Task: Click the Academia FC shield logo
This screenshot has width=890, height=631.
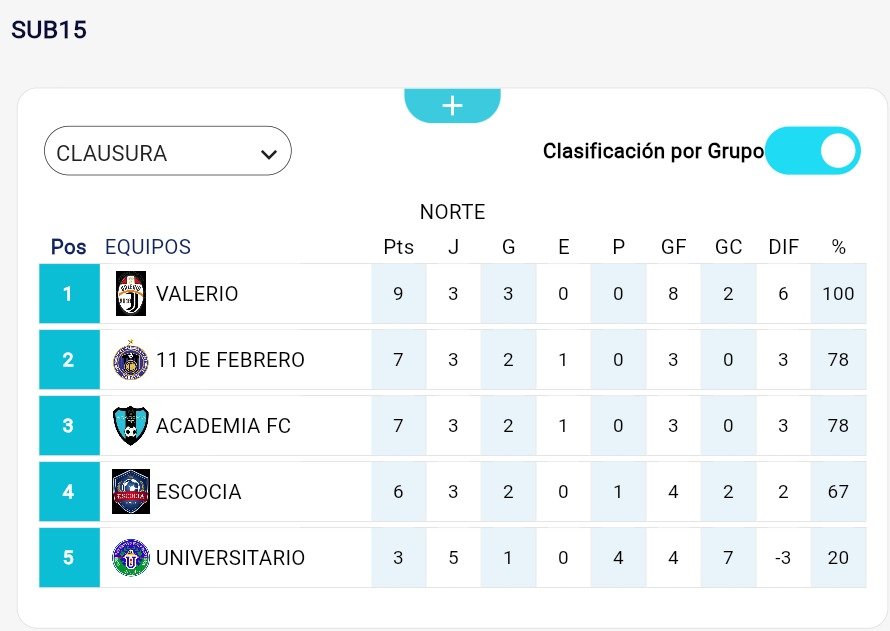Action: (131, 426)
